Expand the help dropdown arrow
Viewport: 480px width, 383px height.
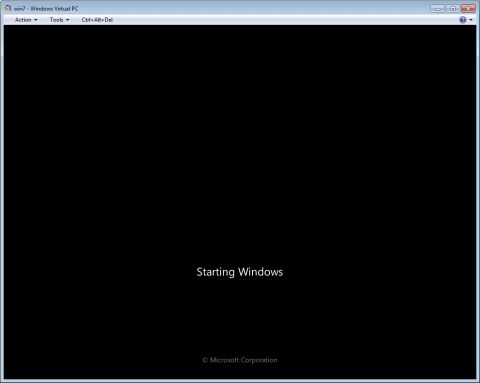point(471,20)
